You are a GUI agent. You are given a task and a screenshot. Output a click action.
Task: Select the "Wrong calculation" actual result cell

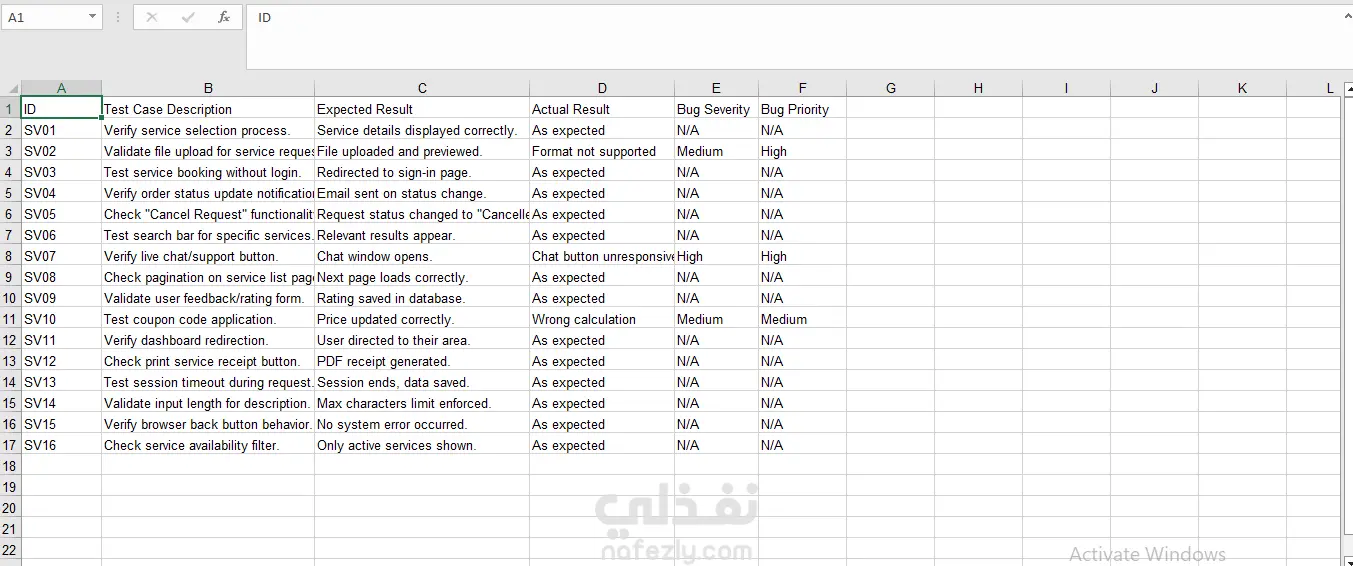point(601,319)
